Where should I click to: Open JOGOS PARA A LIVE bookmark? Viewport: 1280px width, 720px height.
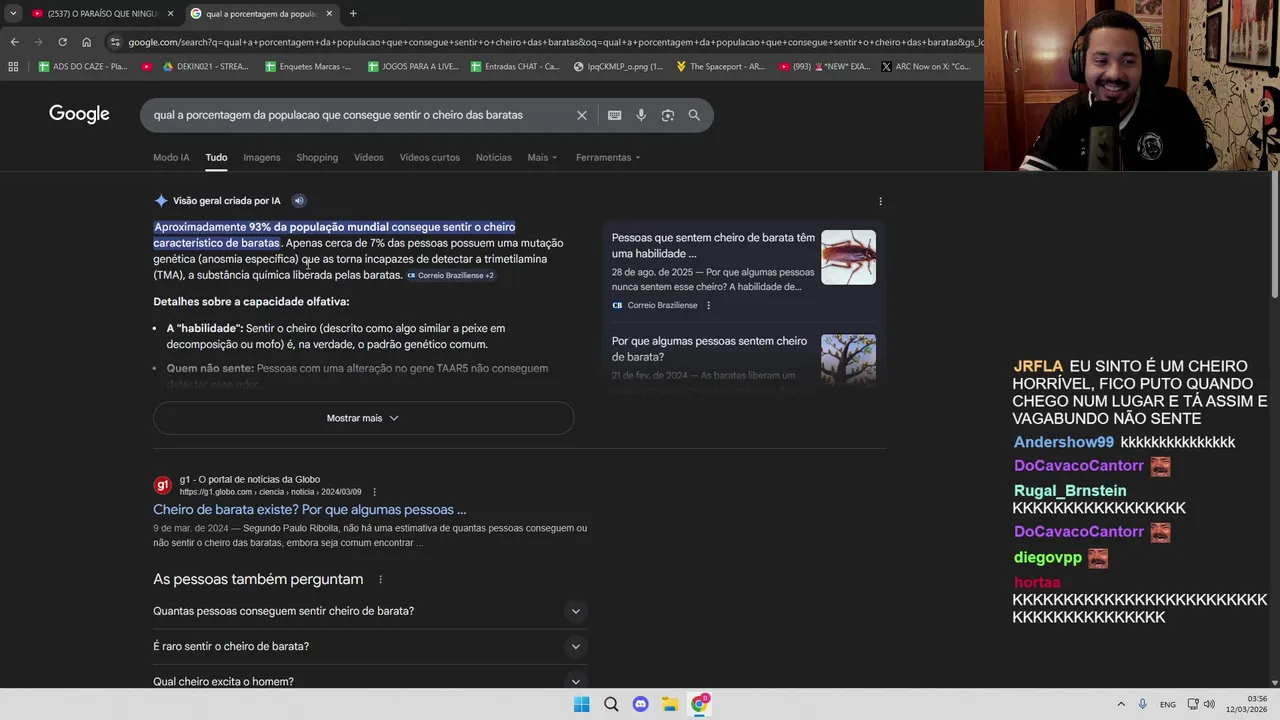(413, 67)
